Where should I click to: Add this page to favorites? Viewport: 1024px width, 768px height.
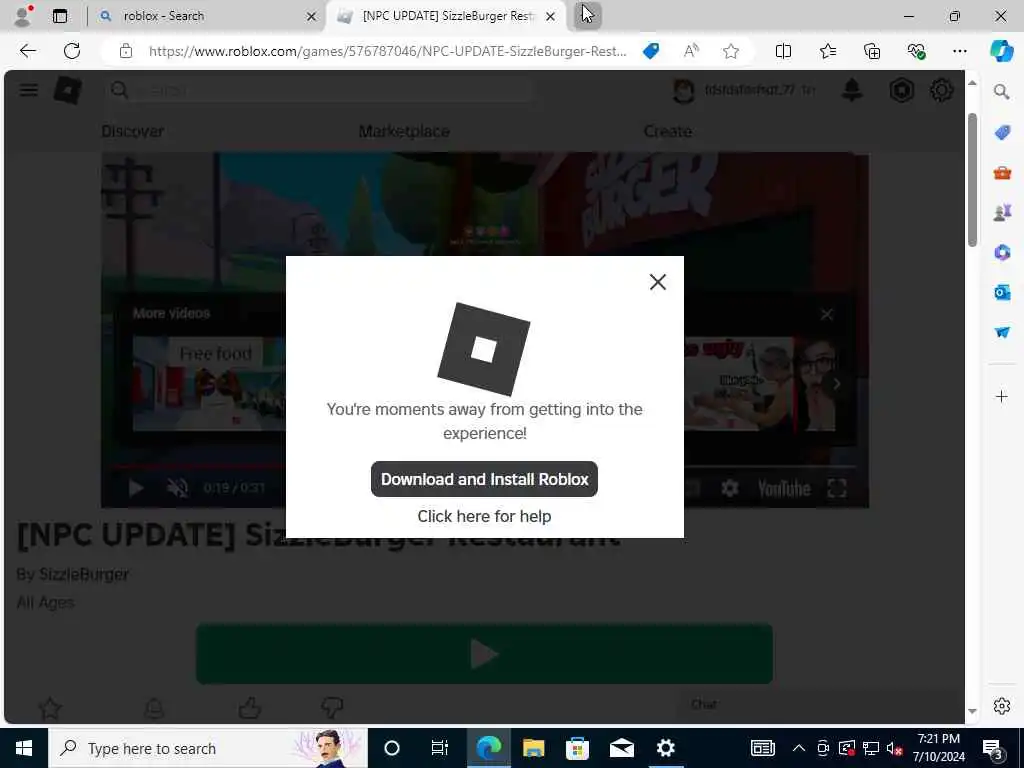click(731, 51)
